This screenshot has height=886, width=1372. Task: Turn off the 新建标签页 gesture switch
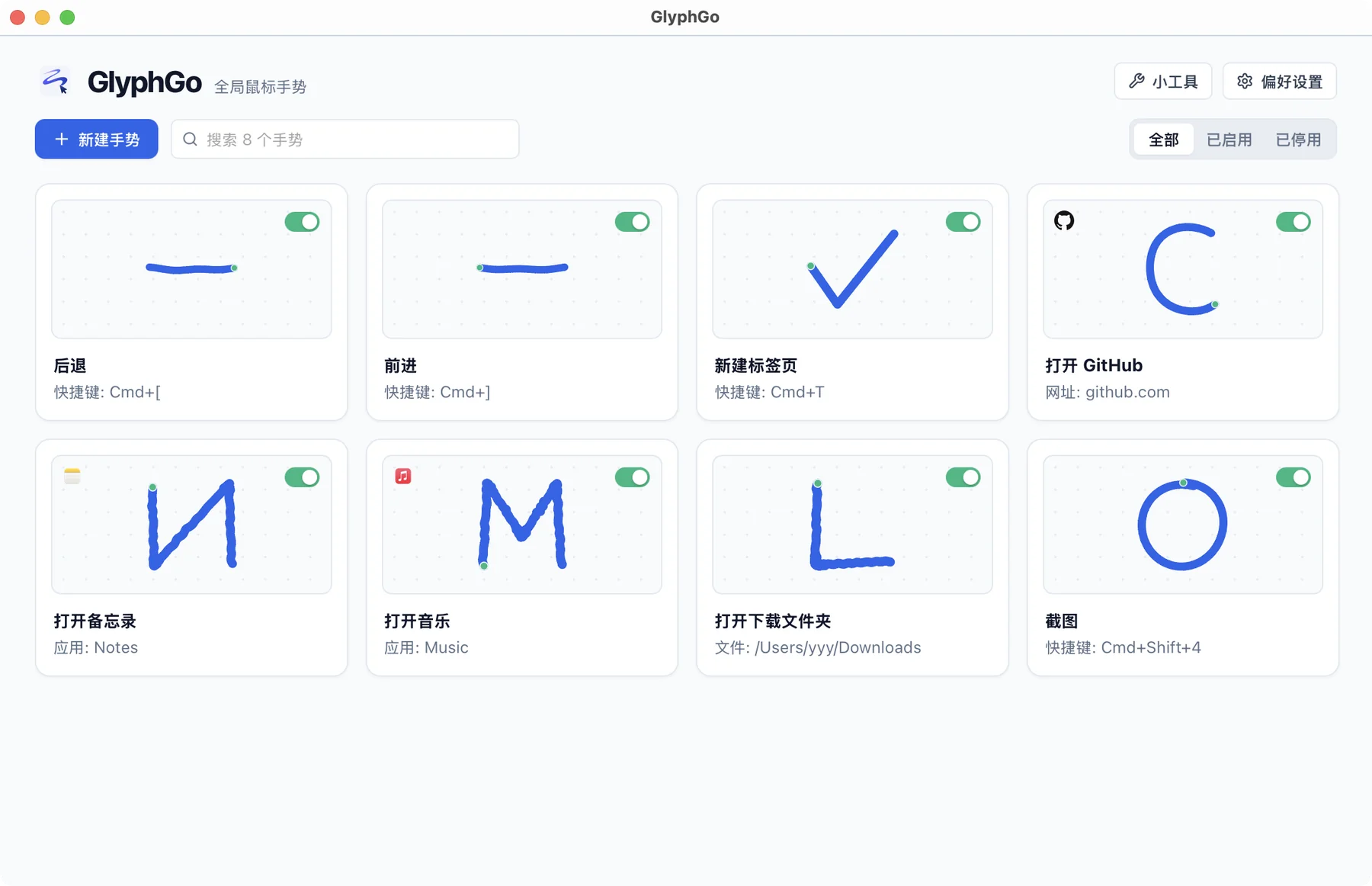[x=963, y=222]
